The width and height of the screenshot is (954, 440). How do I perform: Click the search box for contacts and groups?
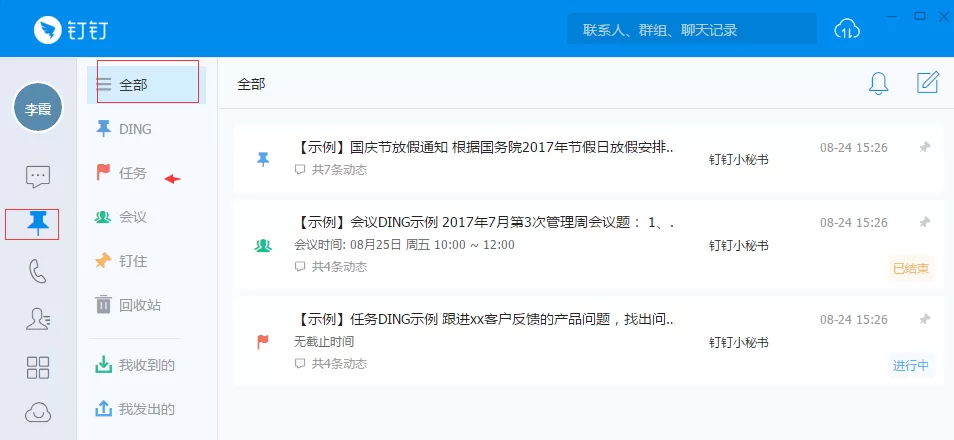[x=692, y=29]
